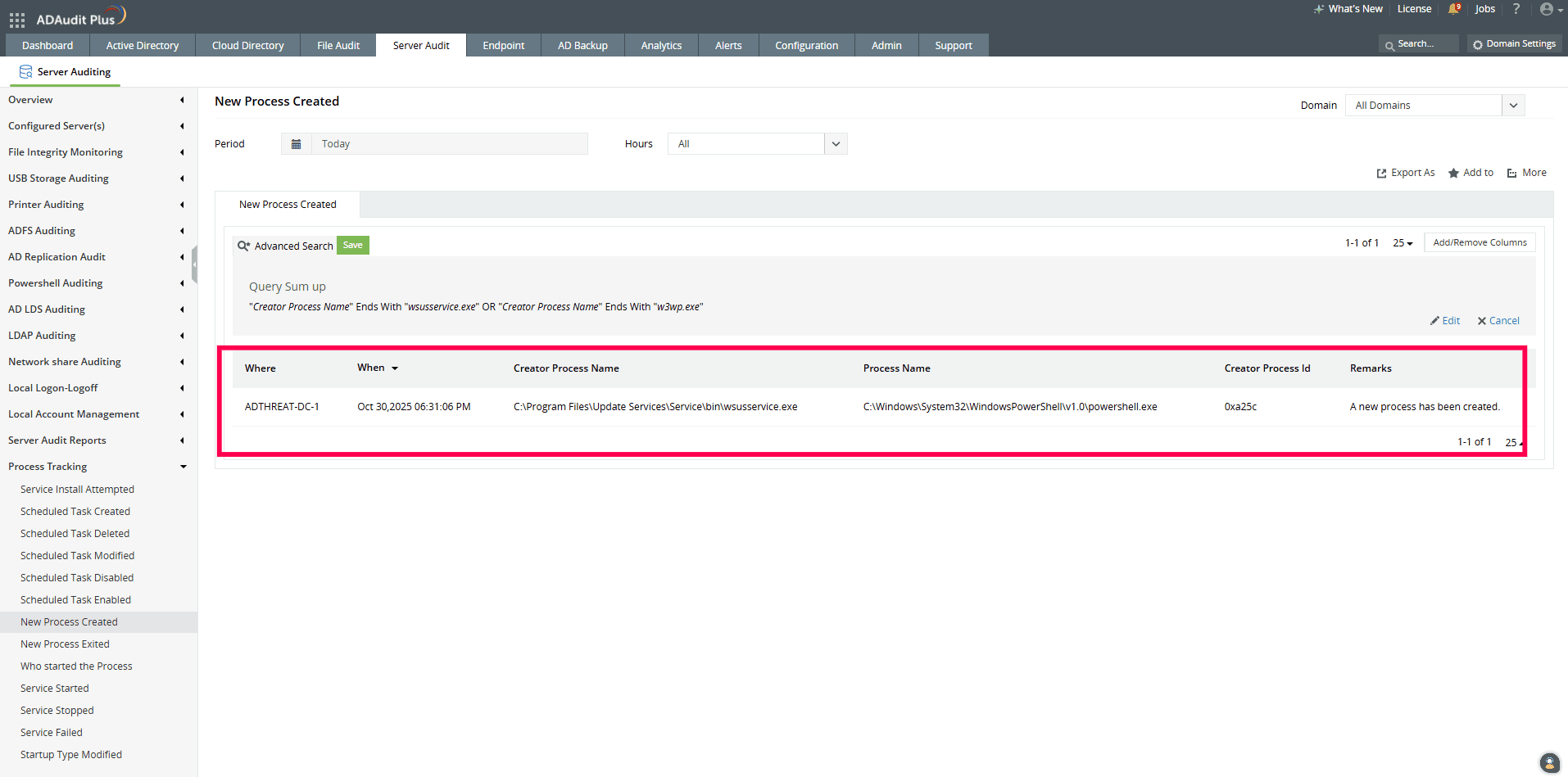Open the More options icon

1512,174
